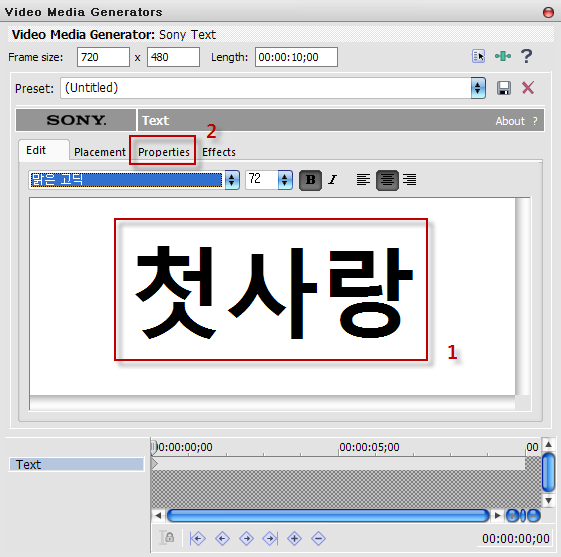Click the font name field 맑은 고딕
This screenshot has width=561, height=557.
click(x=126, y=180)
